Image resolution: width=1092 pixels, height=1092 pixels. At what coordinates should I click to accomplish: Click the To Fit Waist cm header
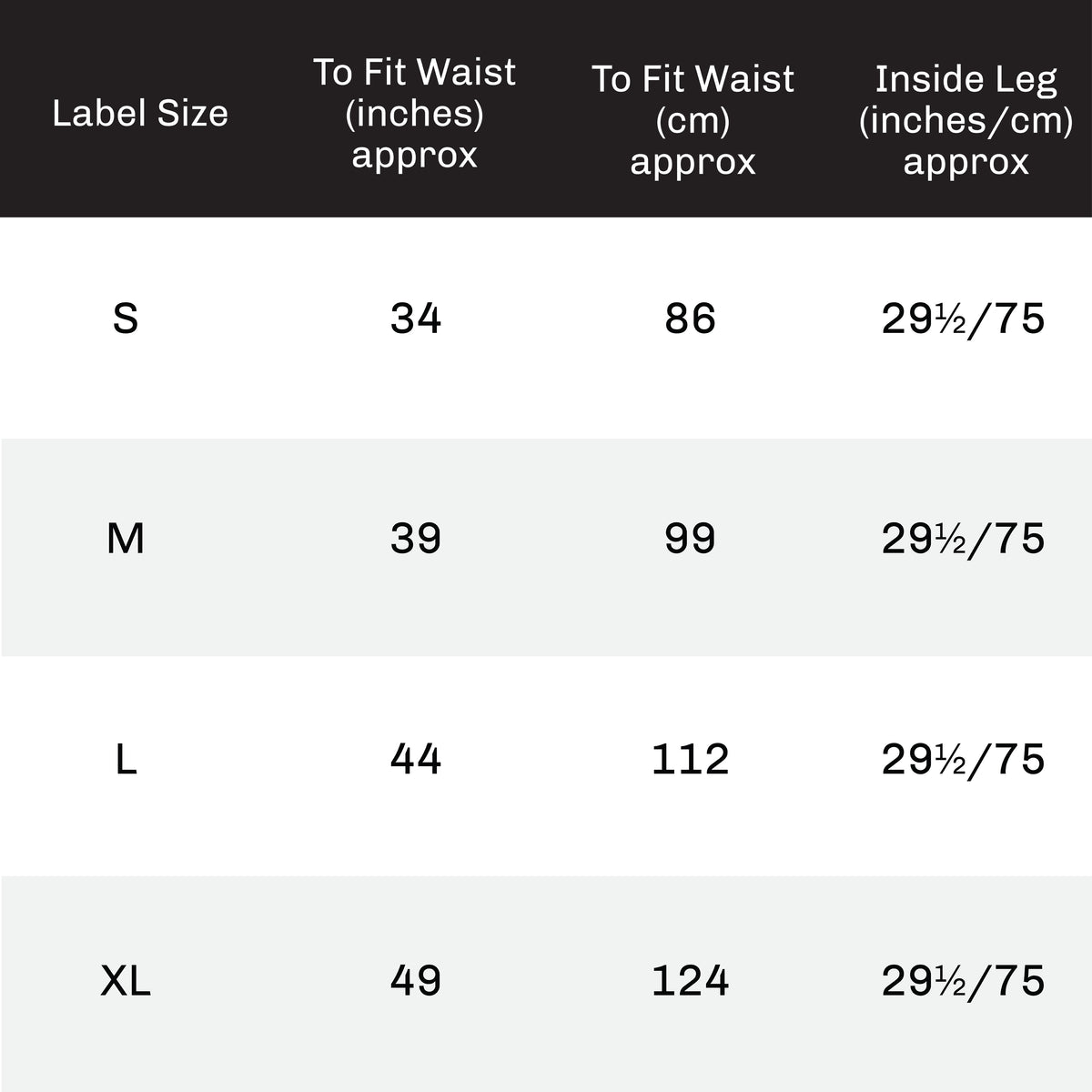click(693, 119)
